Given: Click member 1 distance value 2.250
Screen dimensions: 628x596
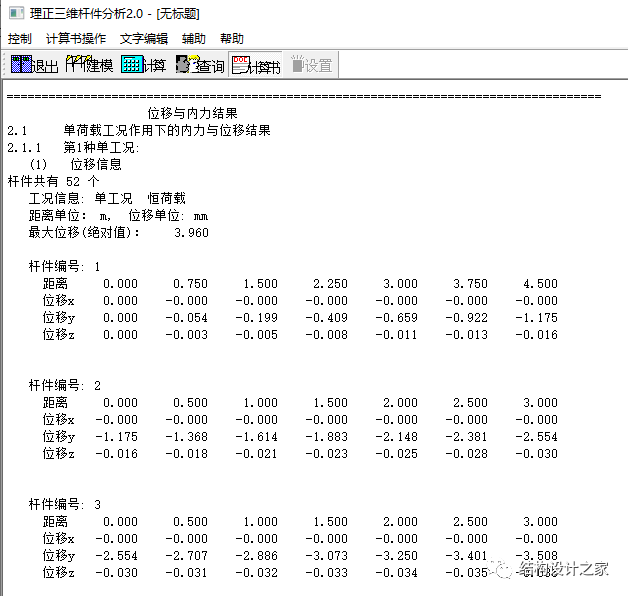Looking at the screenshot, I should click(330, 284).
